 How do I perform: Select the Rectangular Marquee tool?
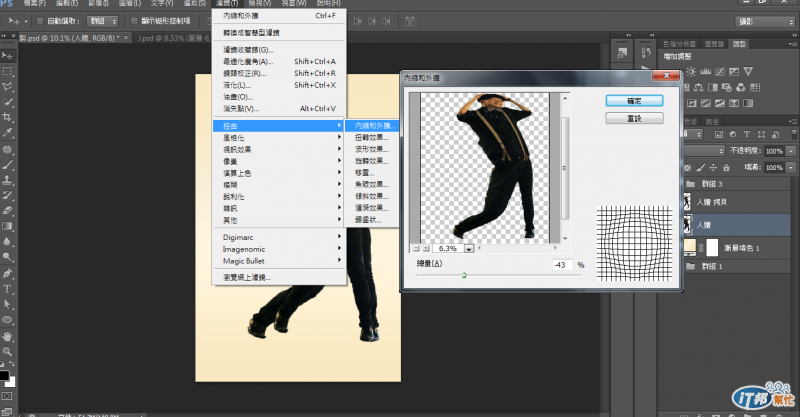click(7, 71)
